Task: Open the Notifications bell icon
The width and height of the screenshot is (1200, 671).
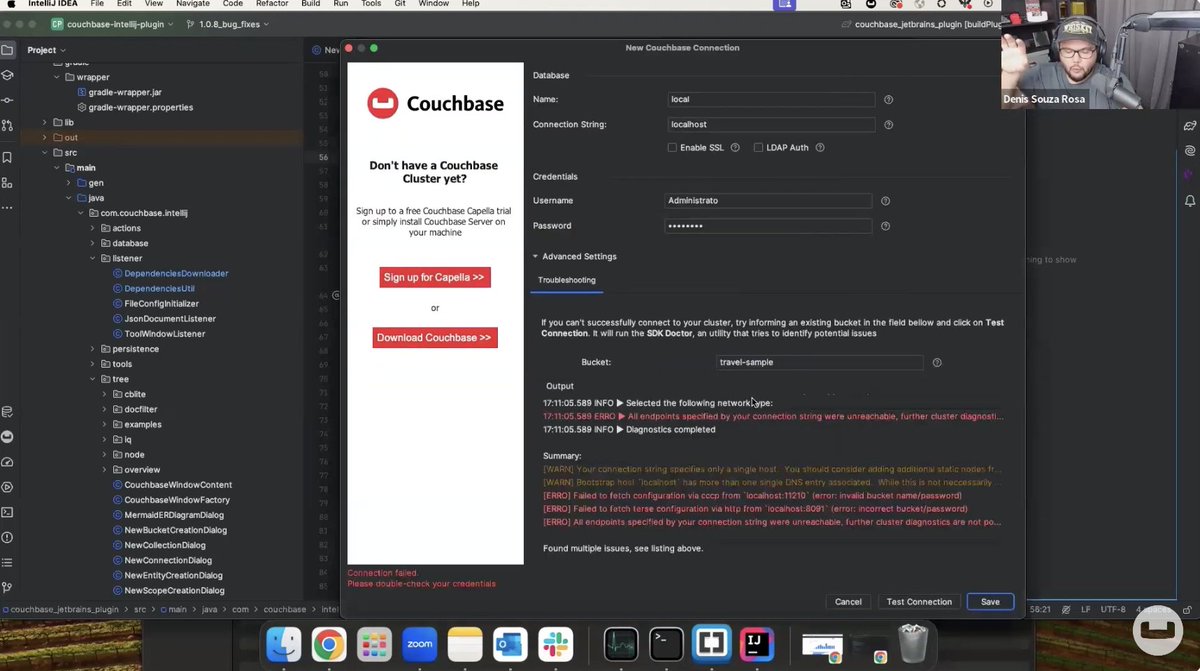Action: pyautogui.click(x=1190, y=201)
